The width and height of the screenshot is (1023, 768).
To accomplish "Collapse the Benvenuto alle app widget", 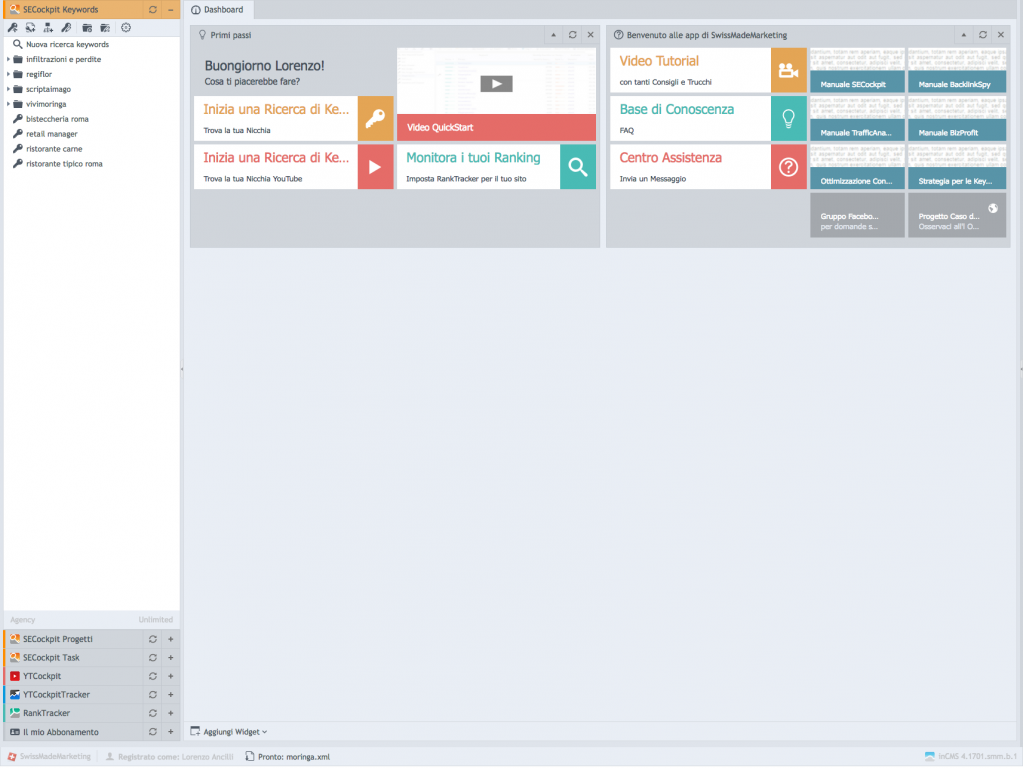I will tap(964, 35).
